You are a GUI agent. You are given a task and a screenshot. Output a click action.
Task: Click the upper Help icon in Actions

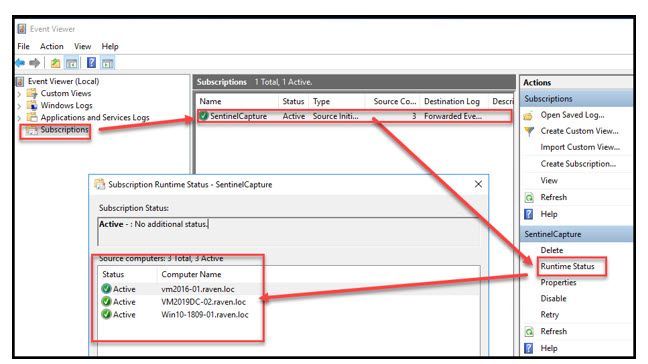(529, 214)
